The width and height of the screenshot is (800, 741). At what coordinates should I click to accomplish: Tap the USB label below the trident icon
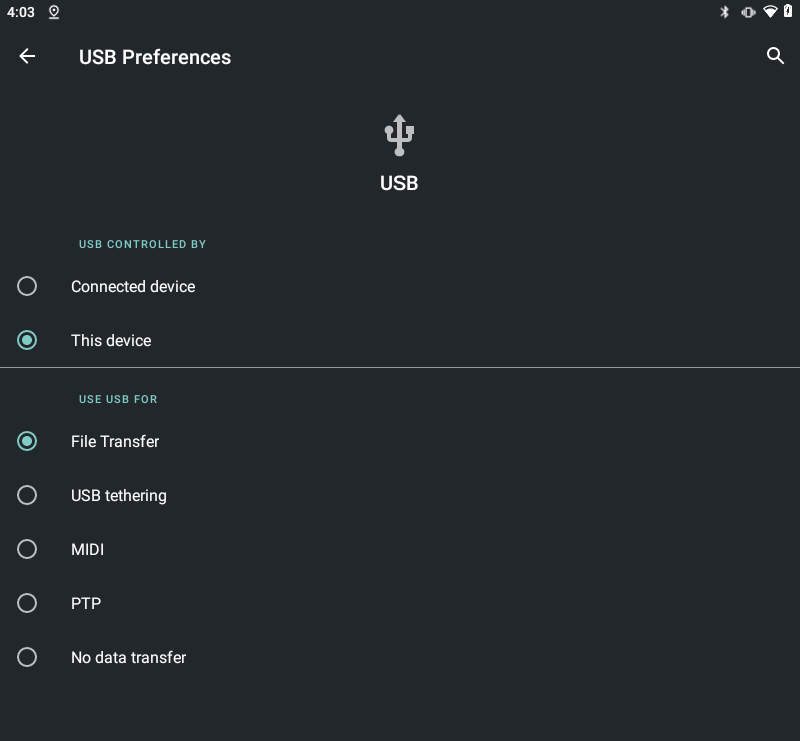(399, 183)
